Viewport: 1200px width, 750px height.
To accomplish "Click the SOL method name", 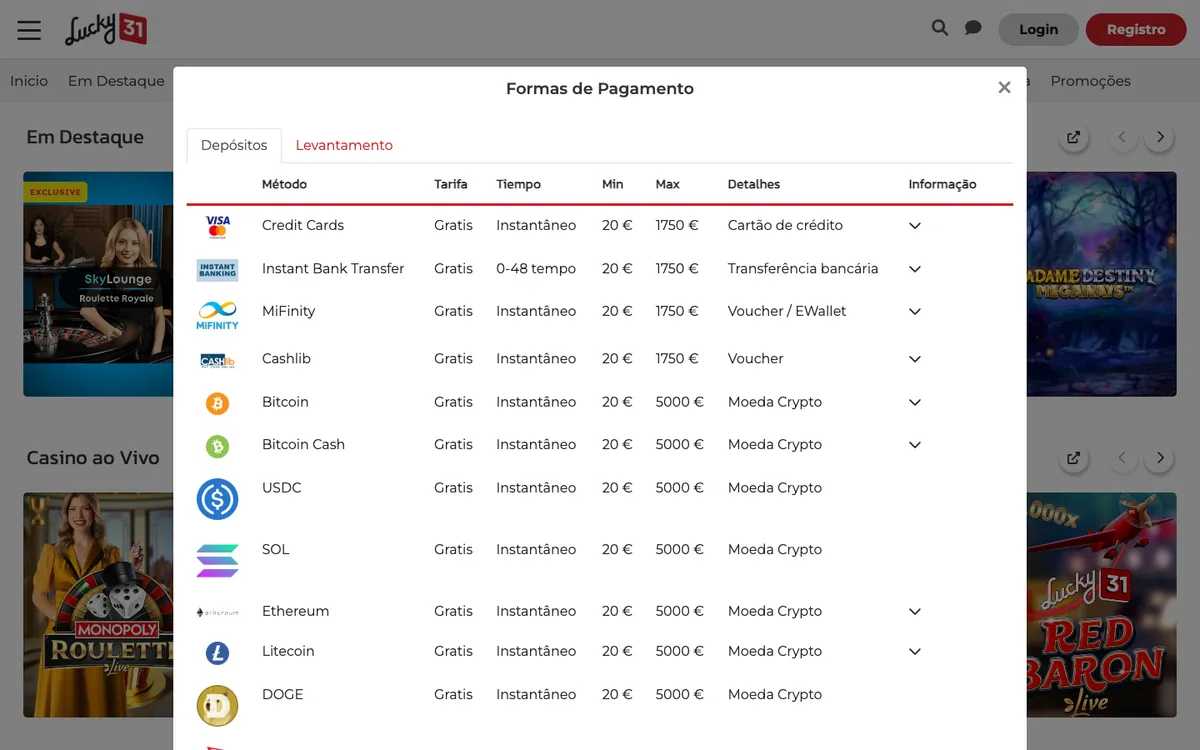I will 276,550.
